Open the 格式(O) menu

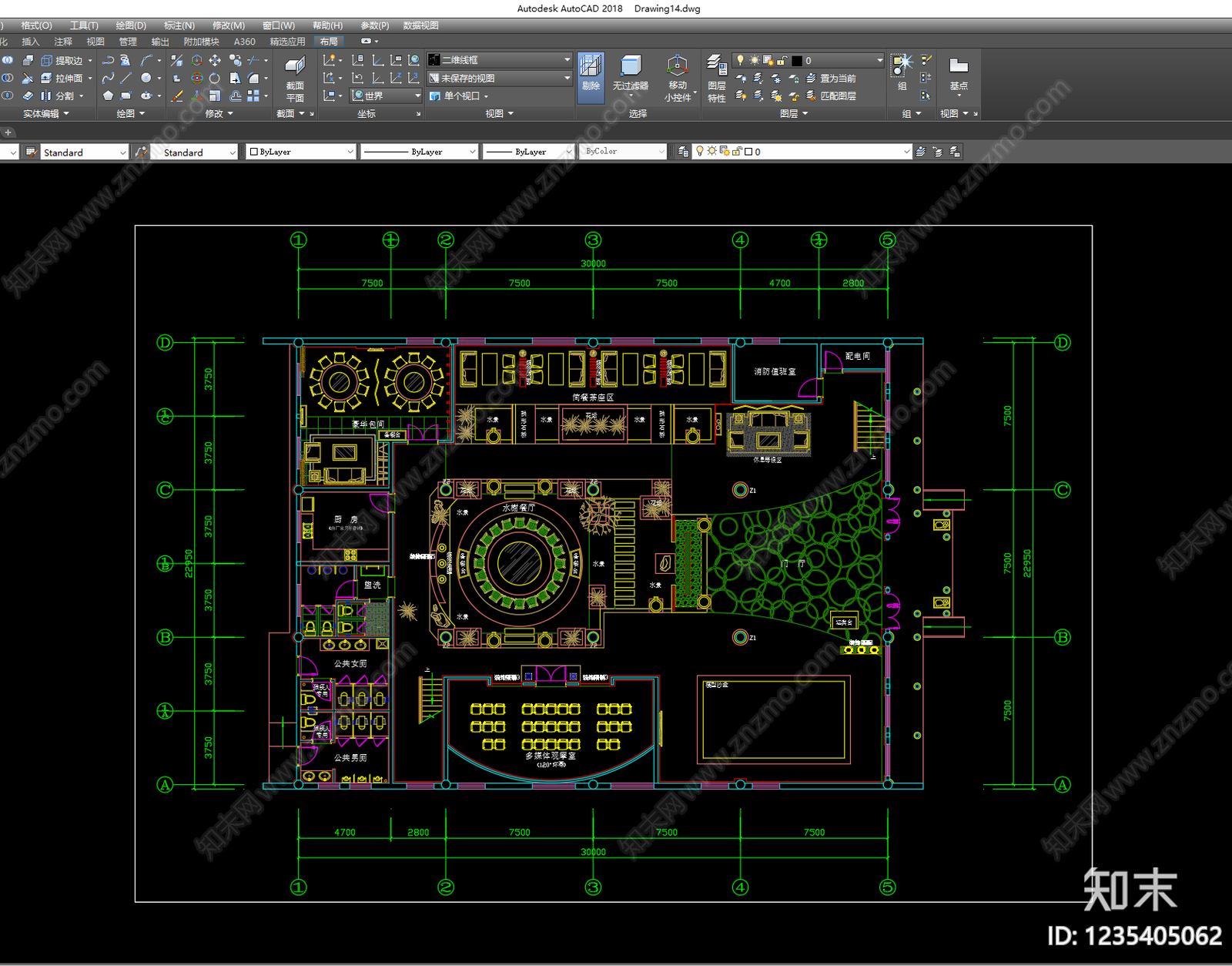(36, 25)
